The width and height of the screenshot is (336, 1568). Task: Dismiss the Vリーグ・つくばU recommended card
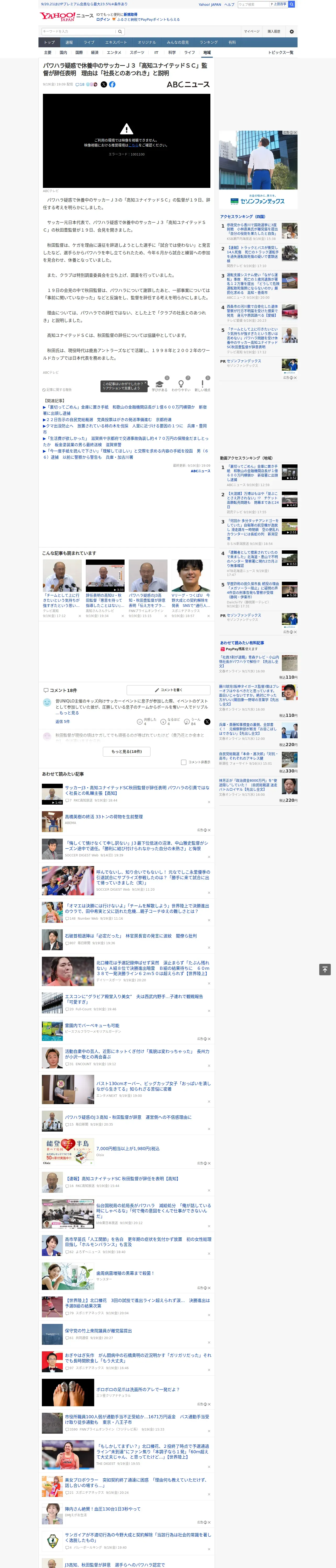pos(208,616)
